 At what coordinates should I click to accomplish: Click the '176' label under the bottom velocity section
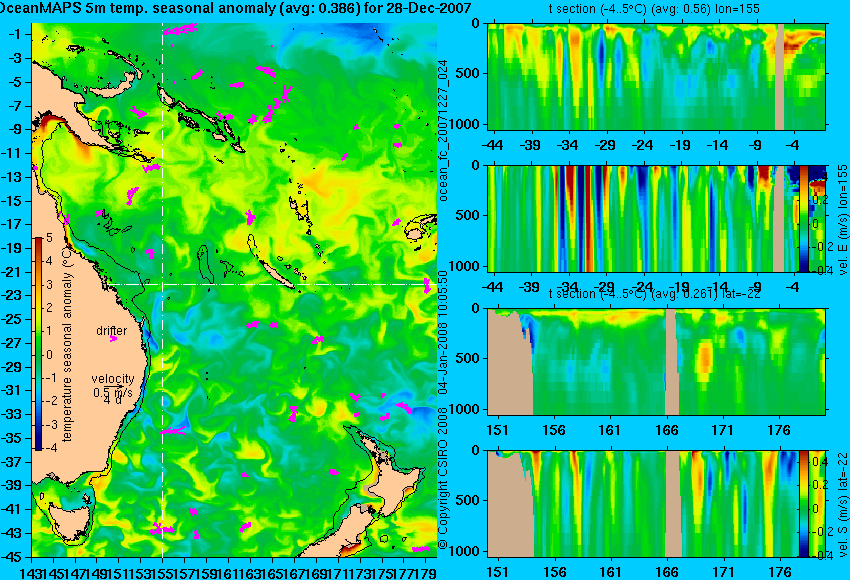780,572
